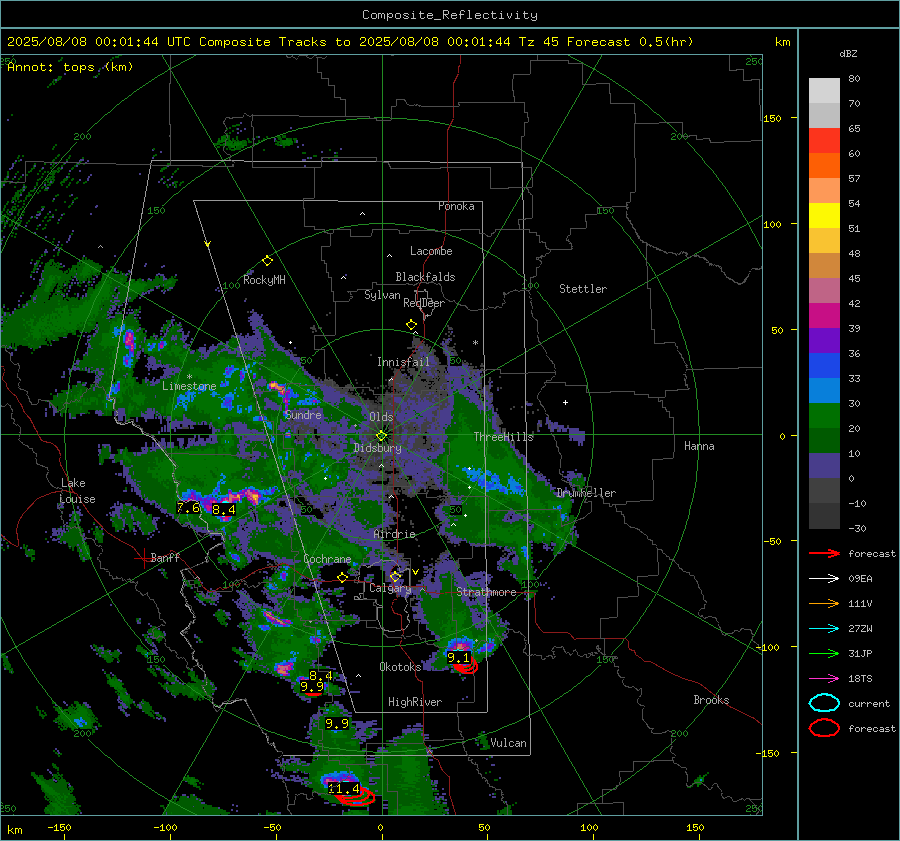This screenshot has height=841, width=900.
Task: Click the Airdrie city label
Action: click(x=394, y=534)
